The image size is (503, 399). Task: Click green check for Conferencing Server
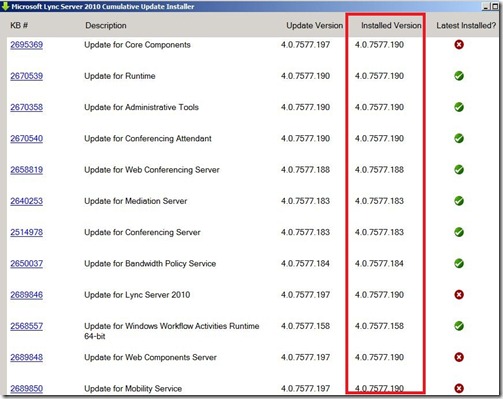coord(459,232)
